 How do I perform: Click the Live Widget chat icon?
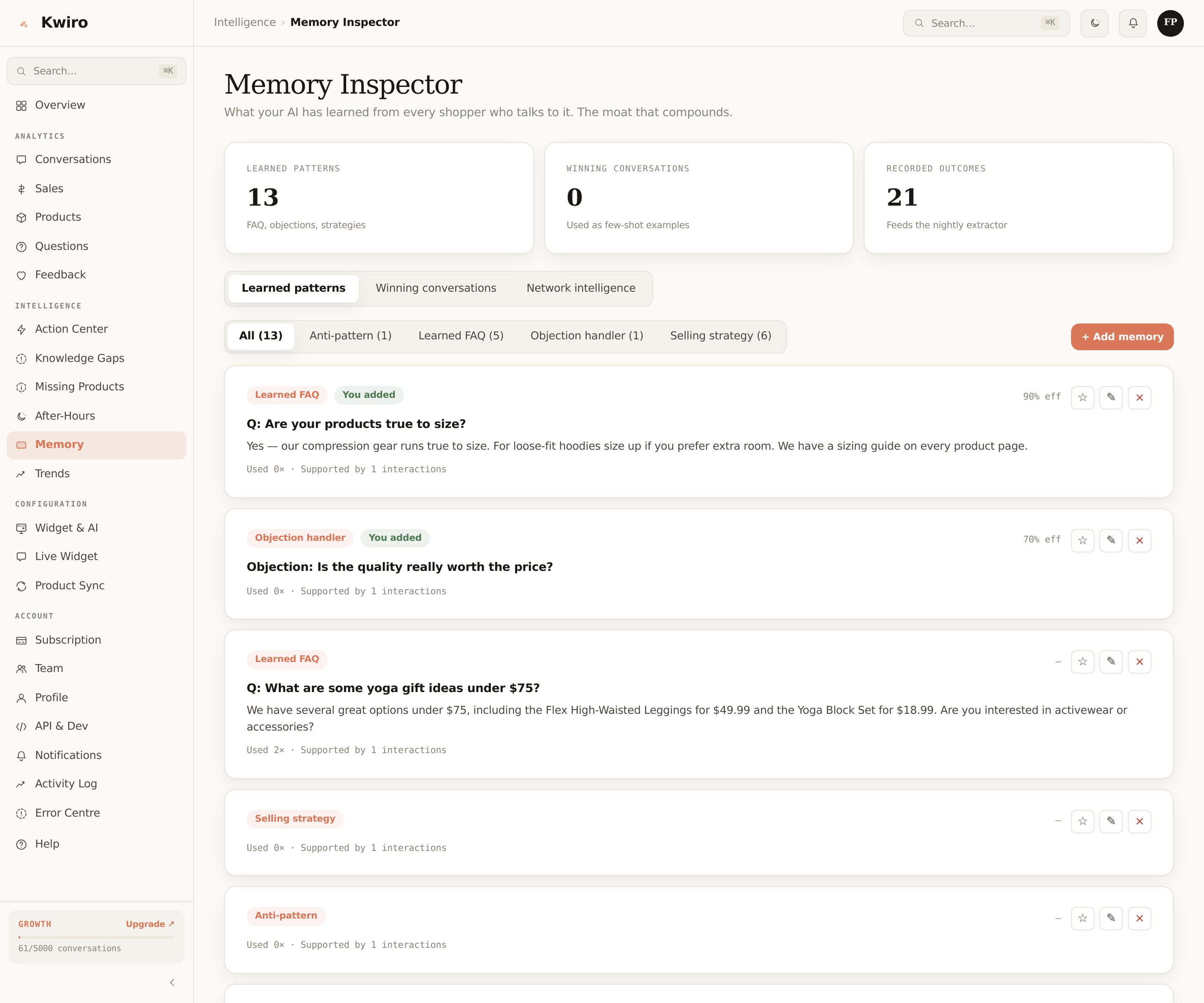point(21,557)
